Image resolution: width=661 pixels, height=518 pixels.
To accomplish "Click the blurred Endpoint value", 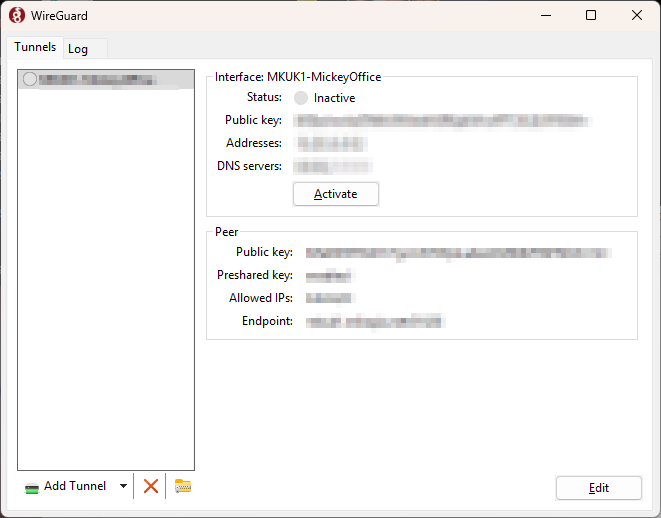I will (x=375, y=322).
